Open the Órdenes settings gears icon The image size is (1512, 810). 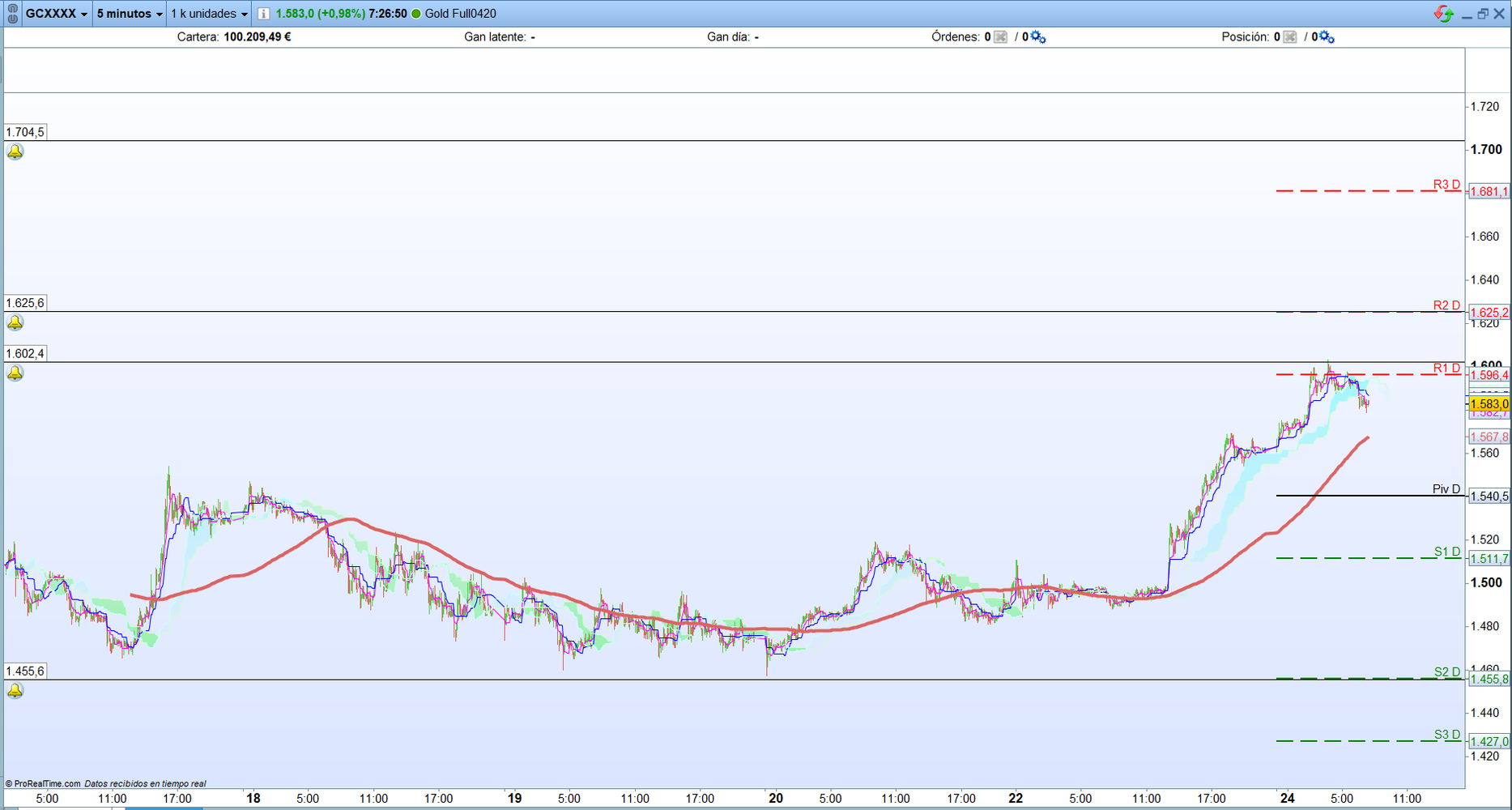[1038, 37]
